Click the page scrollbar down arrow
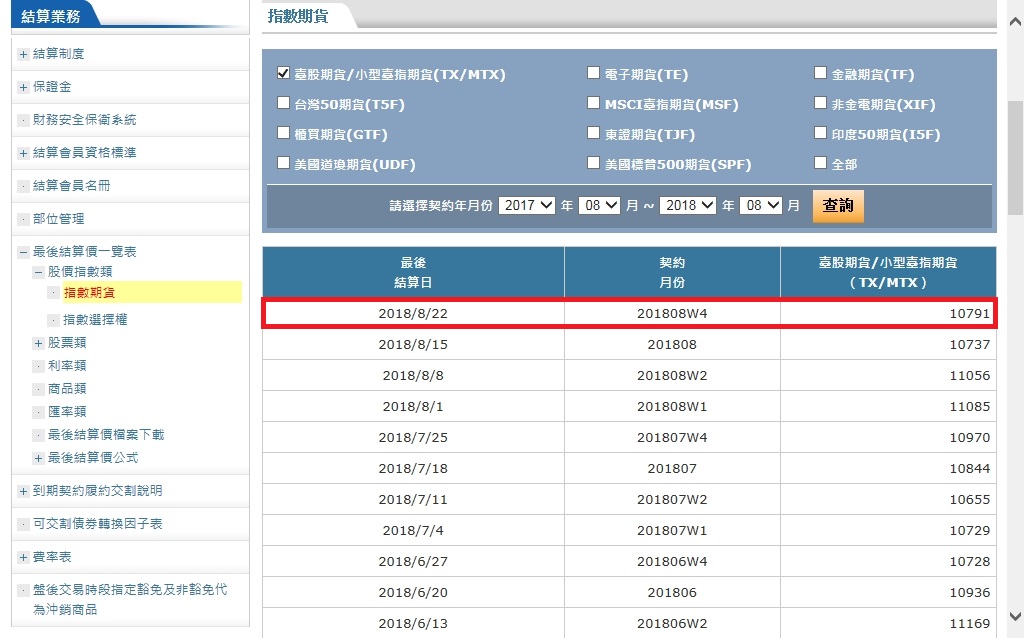This screenshot has width=1024, height=638. [x=1015, y=616]
